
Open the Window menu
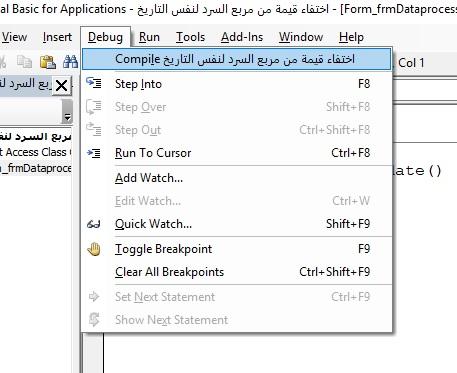tap(301, 37)
